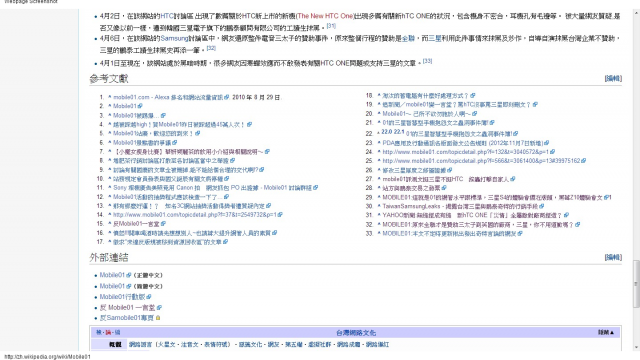Click lock icon beside 反Samobile01專頁
The height and width of the screenshot is (360, 640).
[158, 318]
